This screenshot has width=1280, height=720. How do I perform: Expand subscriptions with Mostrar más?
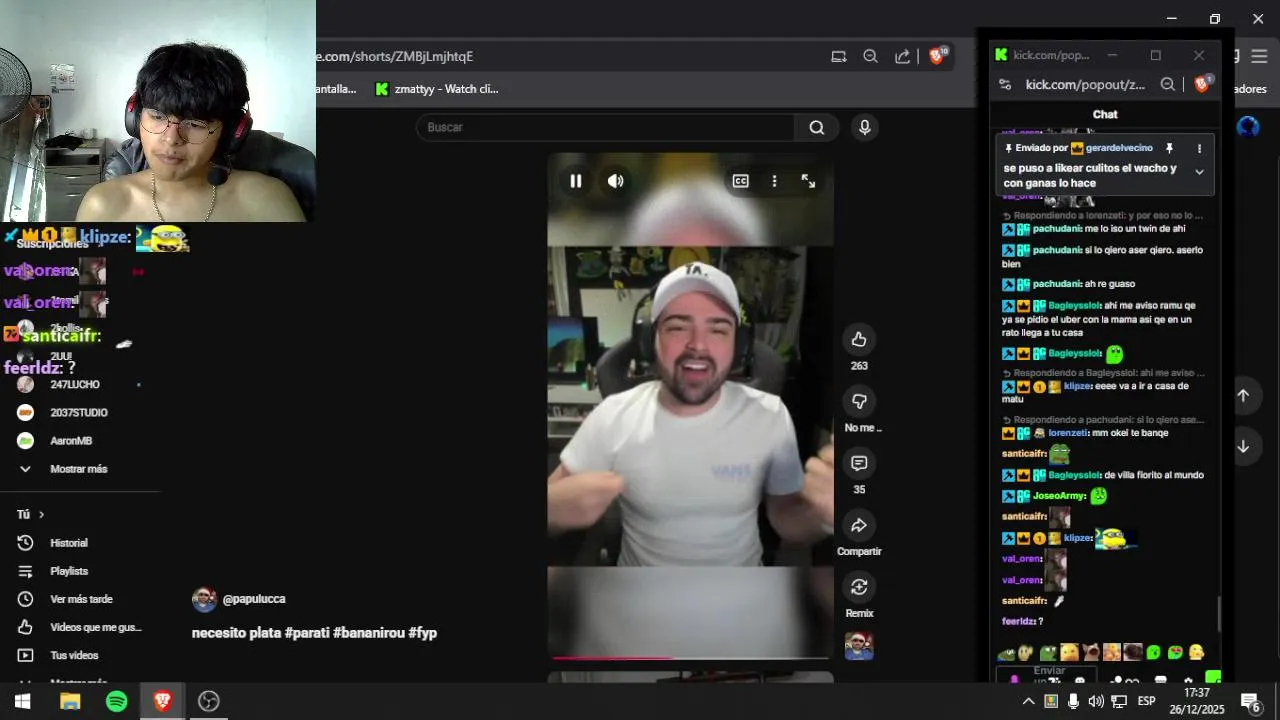click(79, 469)
